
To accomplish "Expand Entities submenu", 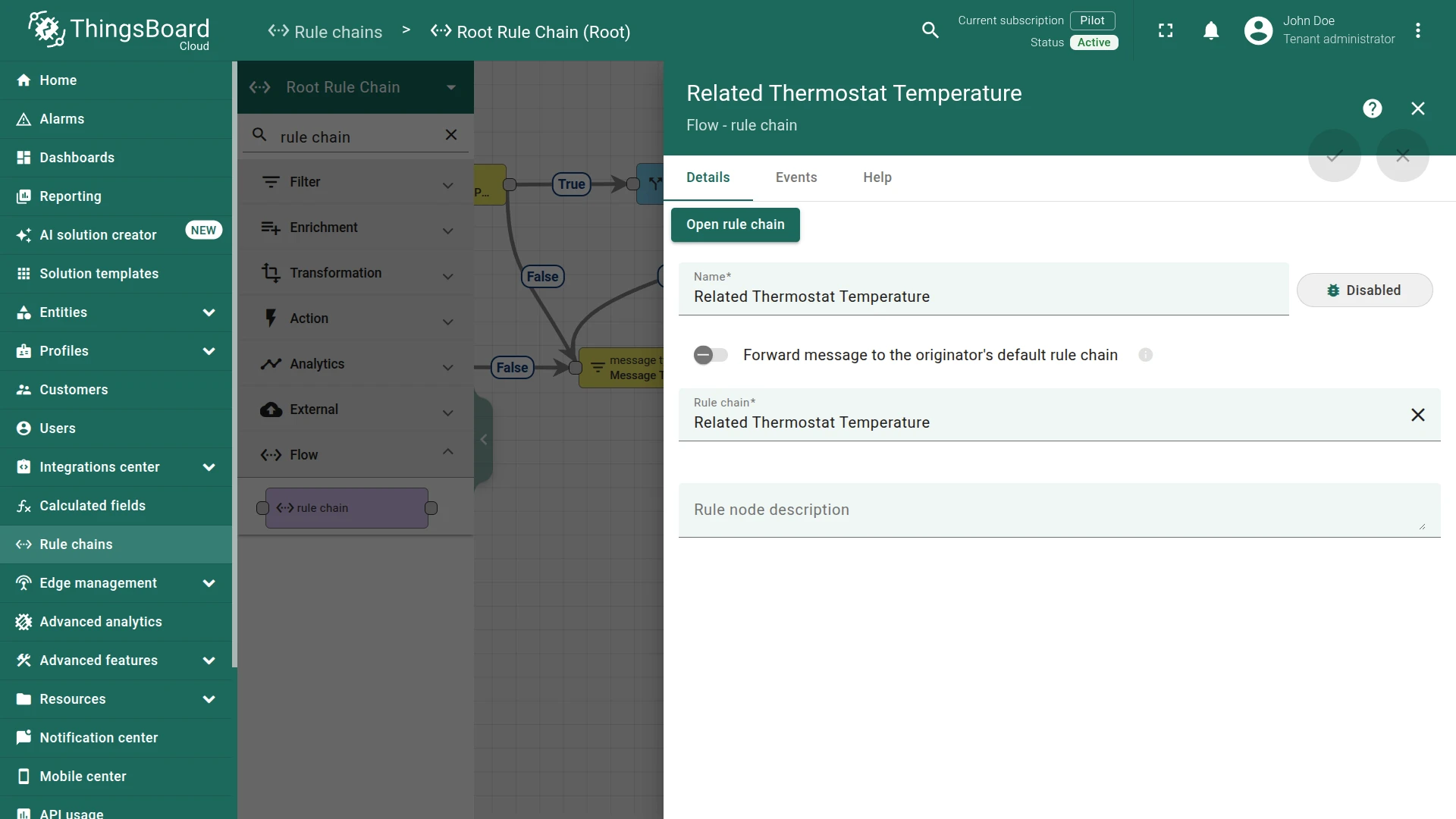I will coord(116,312).
